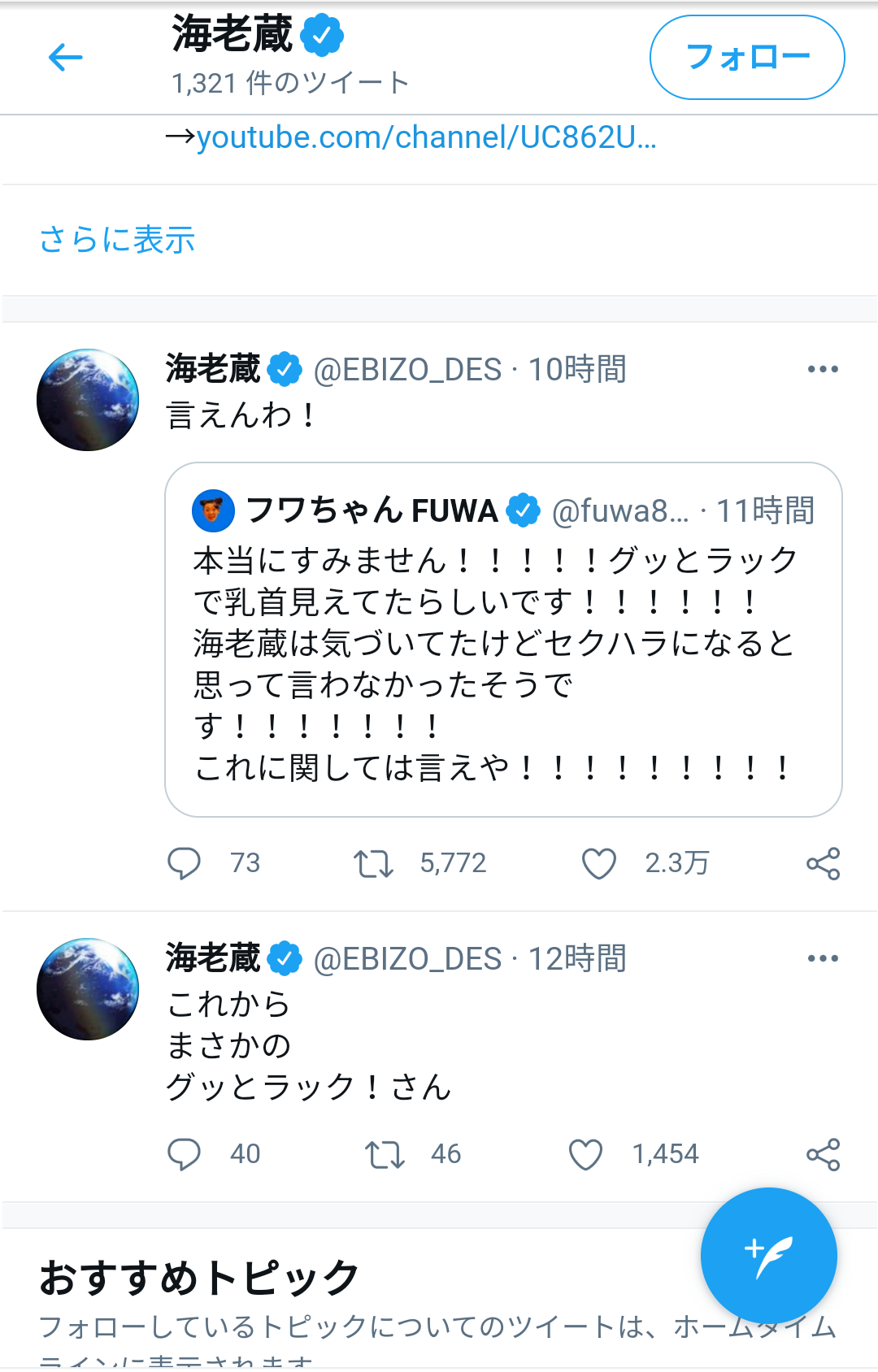
Task: Tap フワちゃん's small avatar in quoted tweet
Action: pyautogui.click(x=213, y=510)
